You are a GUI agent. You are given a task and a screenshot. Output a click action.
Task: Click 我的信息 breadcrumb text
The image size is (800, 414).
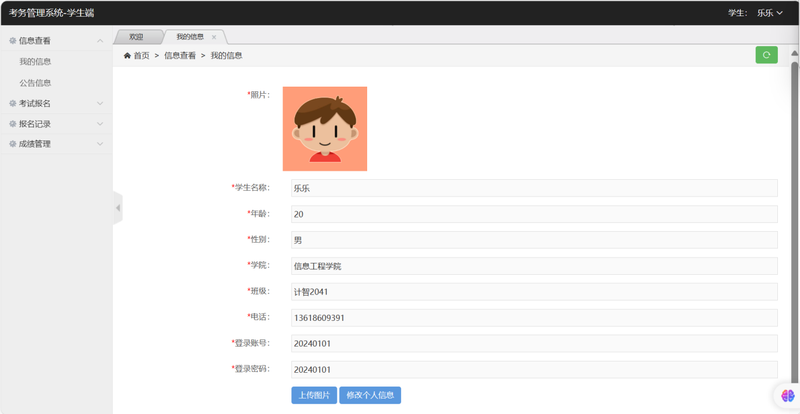[227, 56]
